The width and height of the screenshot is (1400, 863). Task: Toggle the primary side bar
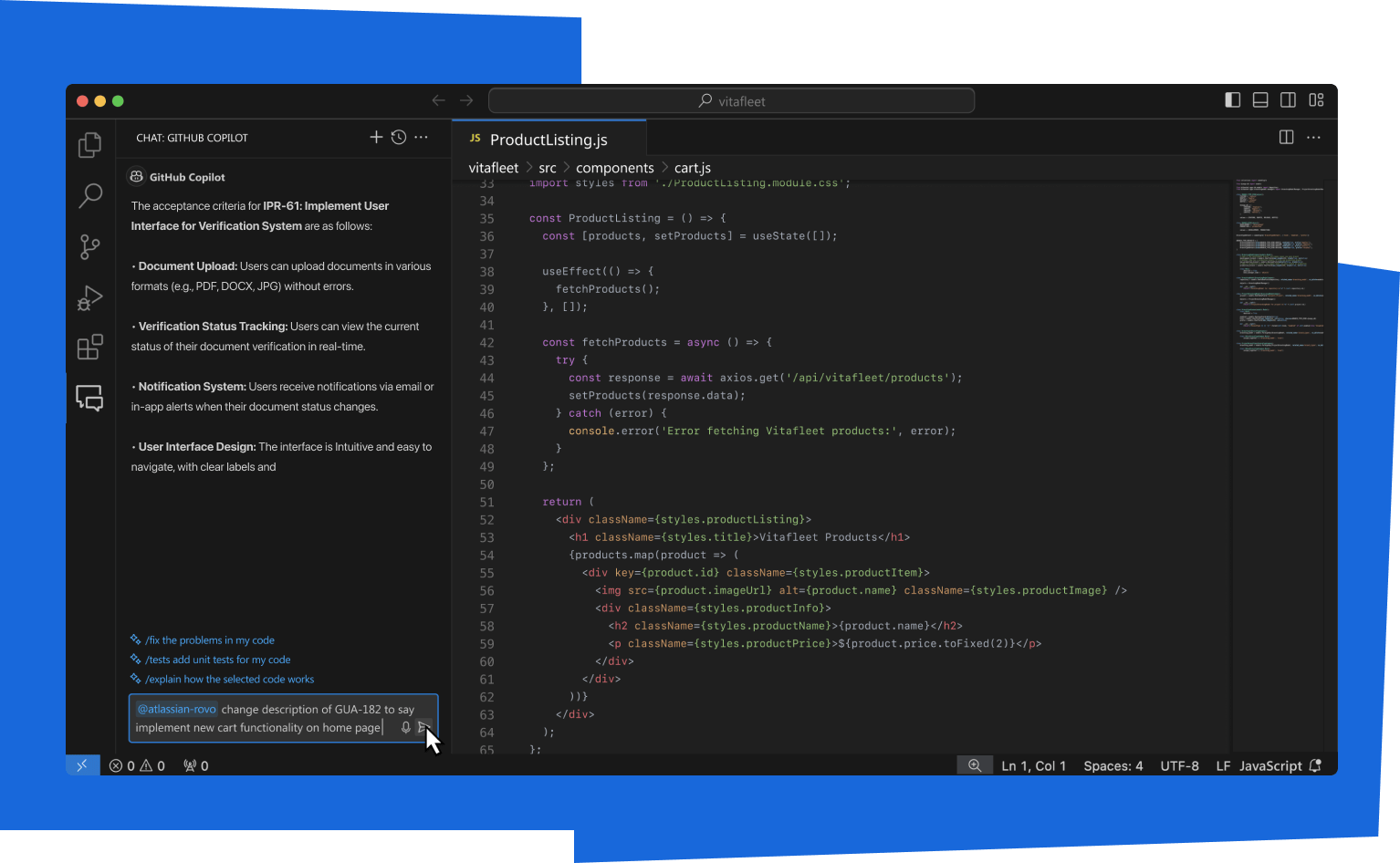pyautogui.click(x=1232, y=100)
